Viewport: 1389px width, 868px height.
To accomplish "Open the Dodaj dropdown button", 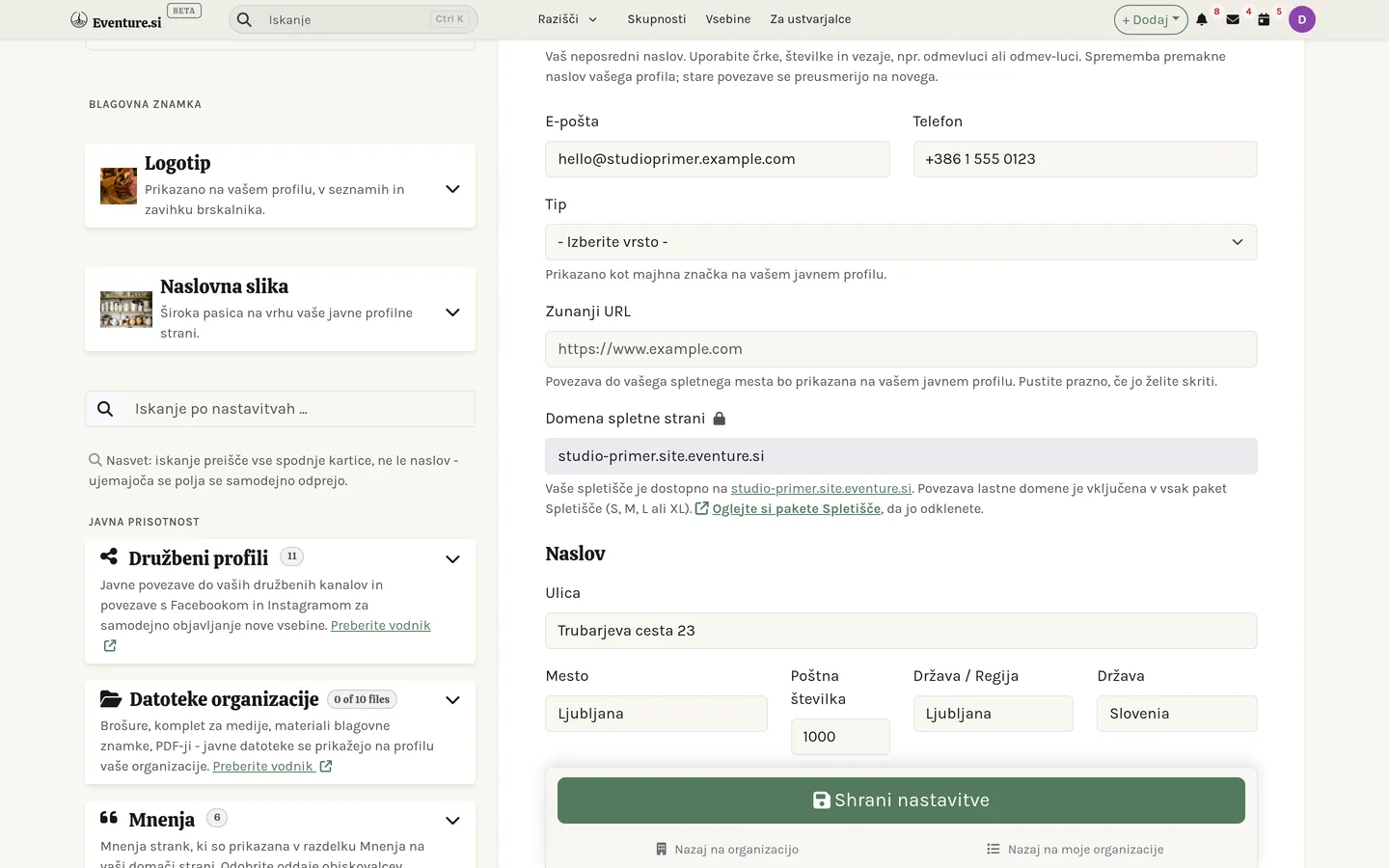I will [1151, 19].
